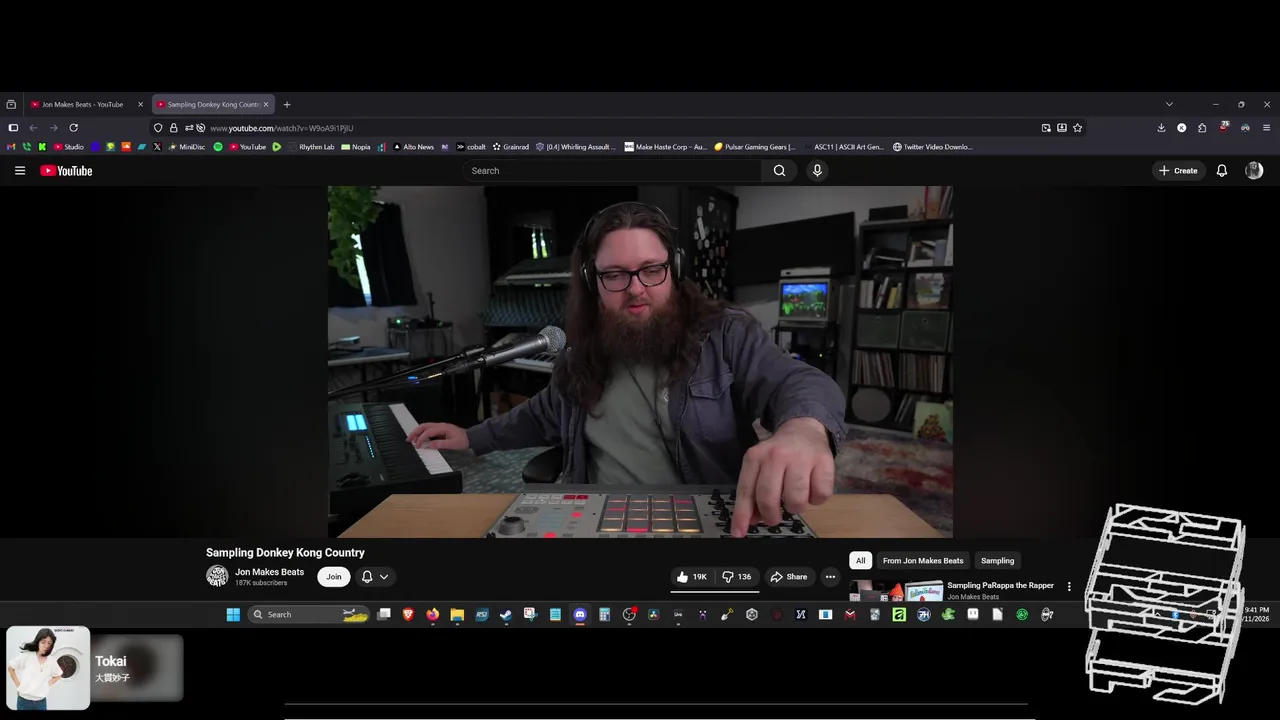Open Sampling PaRappa the Rapper thumbnail
Screen dimensions: 1280x720
click(x=897, y=591)
